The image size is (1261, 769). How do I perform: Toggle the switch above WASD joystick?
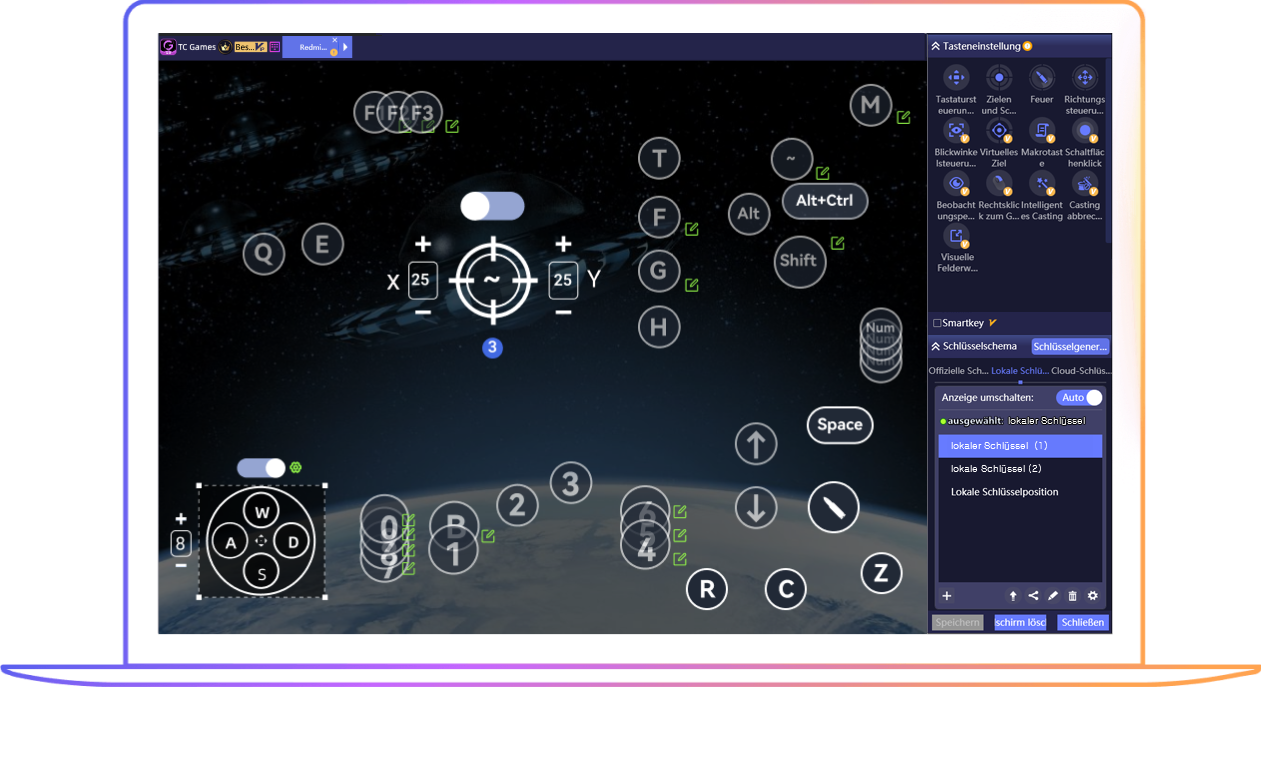261,468
